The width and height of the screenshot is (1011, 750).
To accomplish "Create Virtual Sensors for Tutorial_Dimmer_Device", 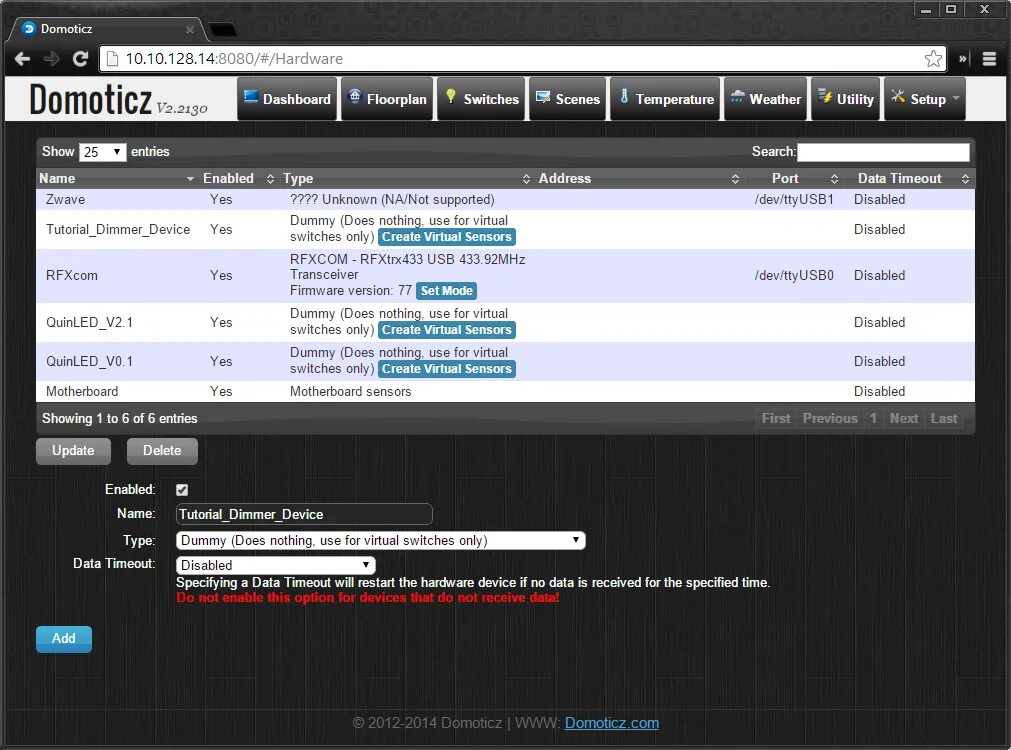I will (446, 237).
